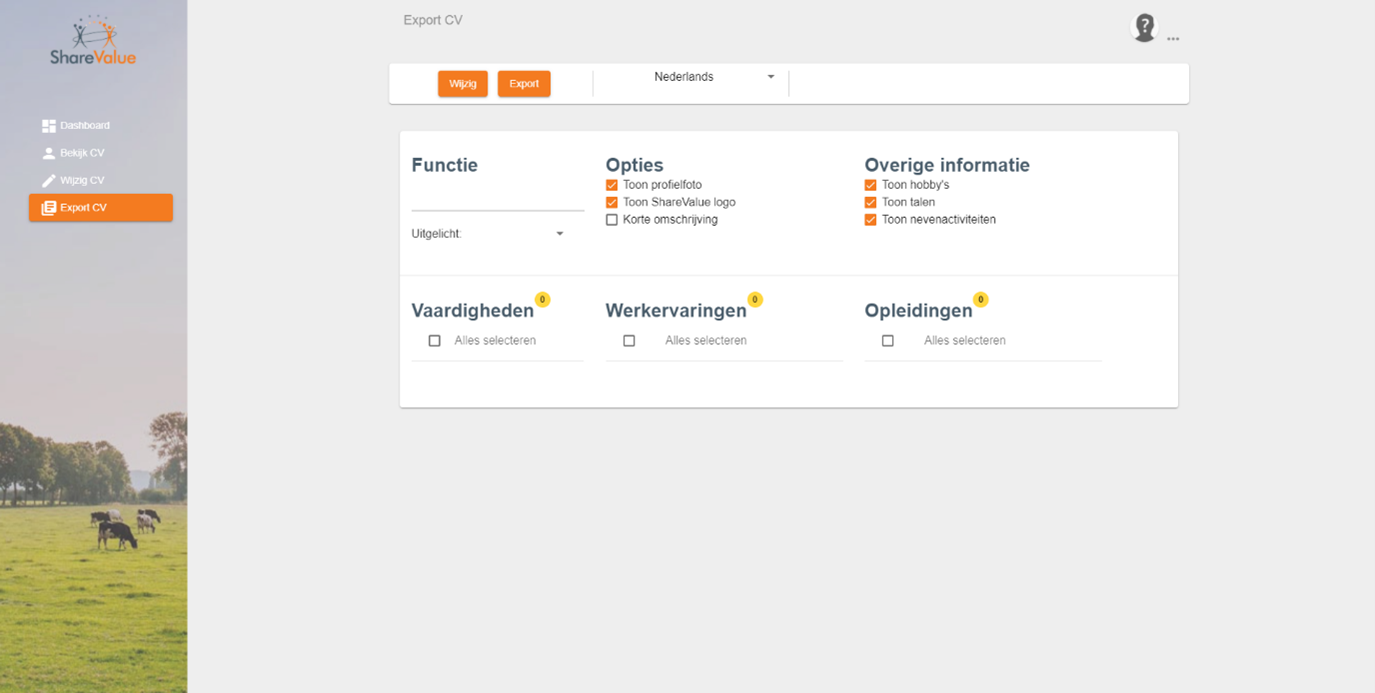Click the Opleidingen count badge
The image size is (1375, 693).
980,299
